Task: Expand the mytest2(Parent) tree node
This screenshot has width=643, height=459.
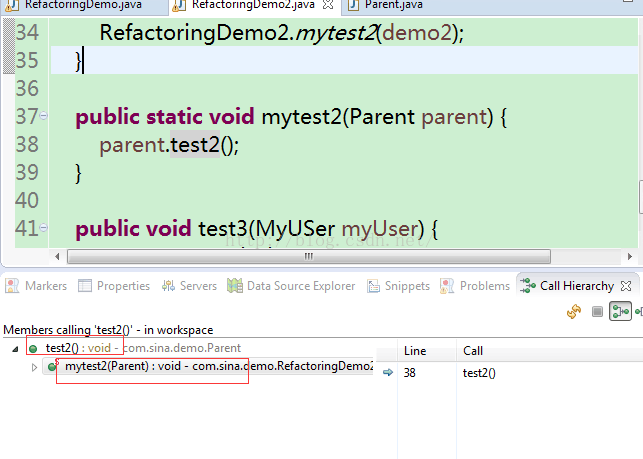Action: click(x=34, y=367)
